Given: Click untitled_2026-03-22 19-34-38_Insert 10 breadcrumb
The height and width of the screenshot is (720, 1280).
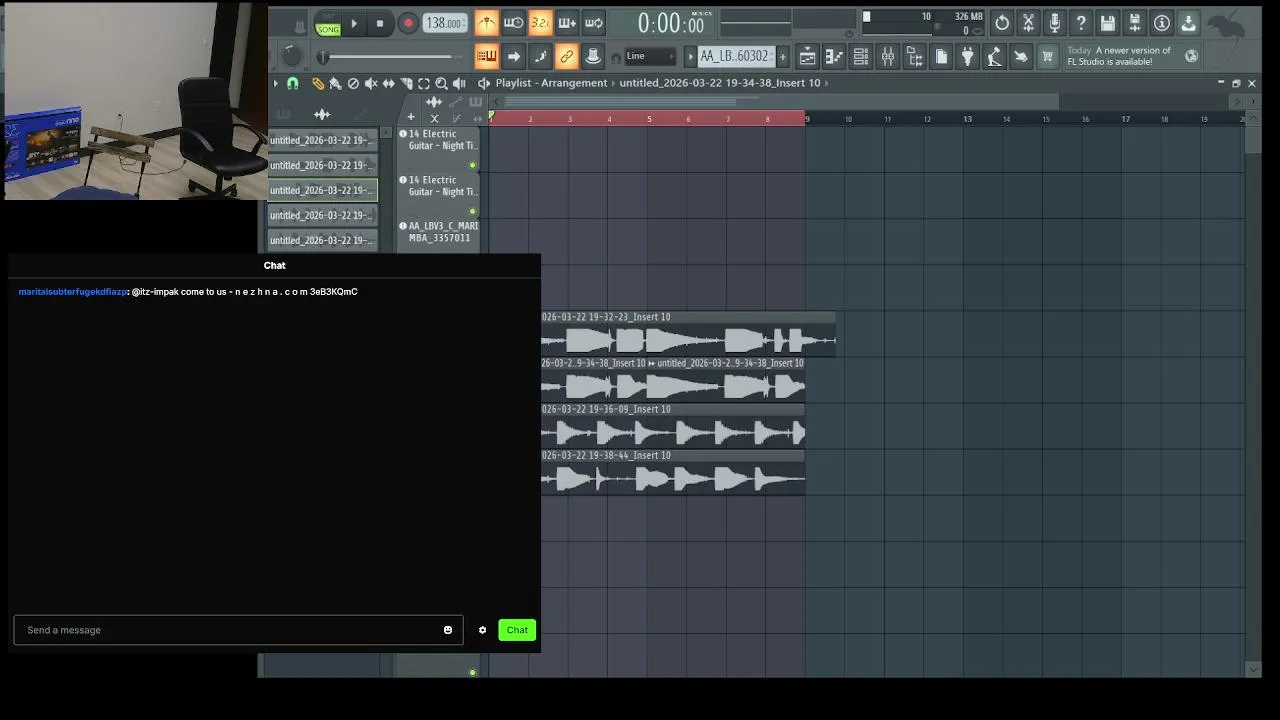Looking at the screenshot, I should point(719,83).
